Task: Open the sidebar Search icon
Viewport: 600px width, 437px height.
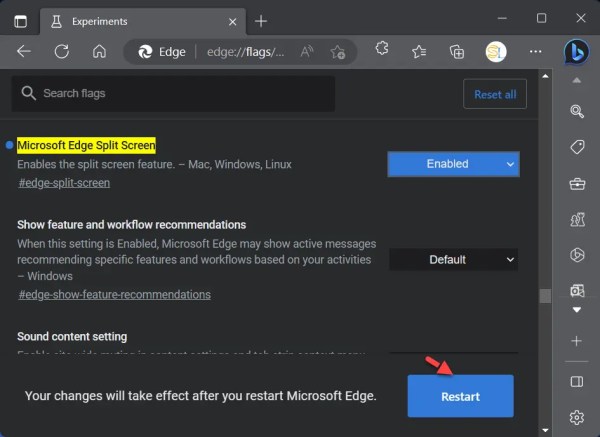Action: coord(577,111)
